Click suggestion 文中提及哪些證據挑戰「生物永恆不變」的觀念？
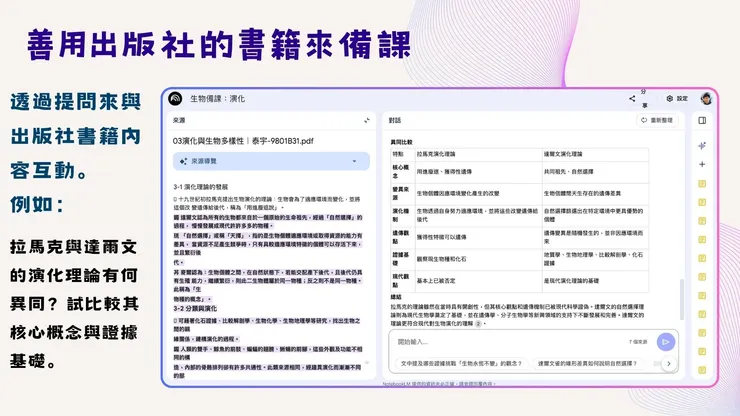This screenshot has height=416, width=740. [461, 364]
